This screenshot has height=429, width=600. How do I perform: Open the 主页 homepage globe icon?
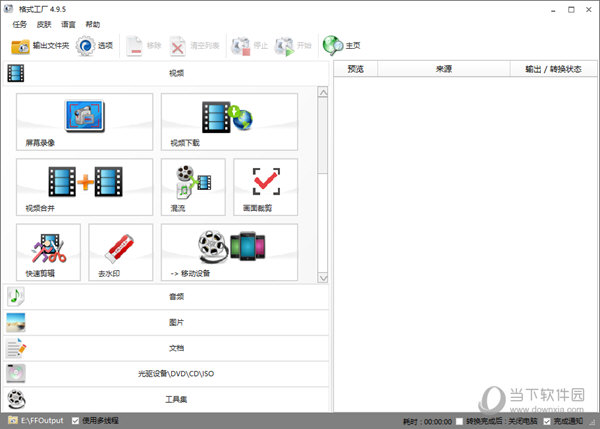[333, 46]
